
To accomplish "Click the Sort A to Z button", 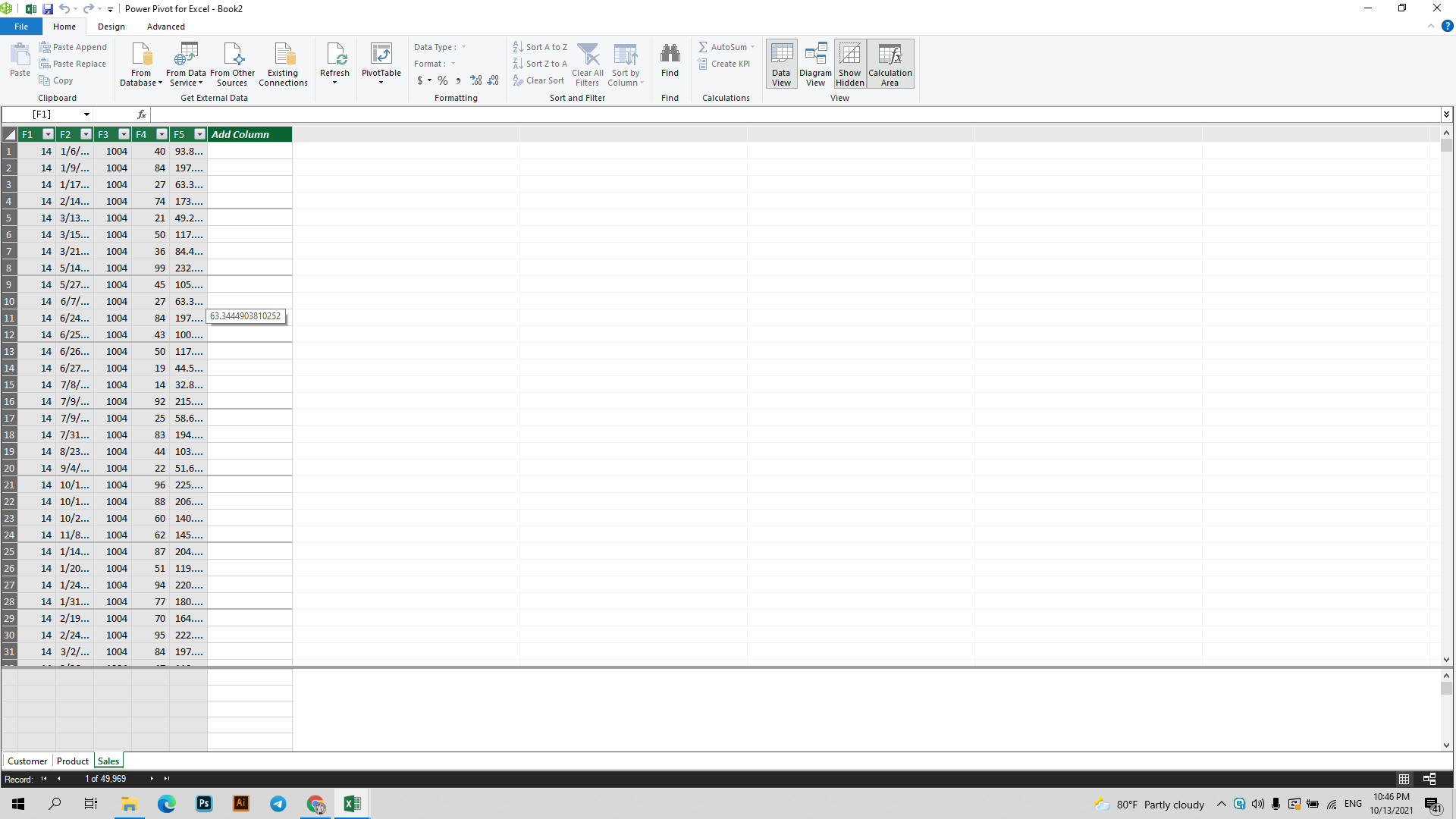I will click(x=540, y=47).
